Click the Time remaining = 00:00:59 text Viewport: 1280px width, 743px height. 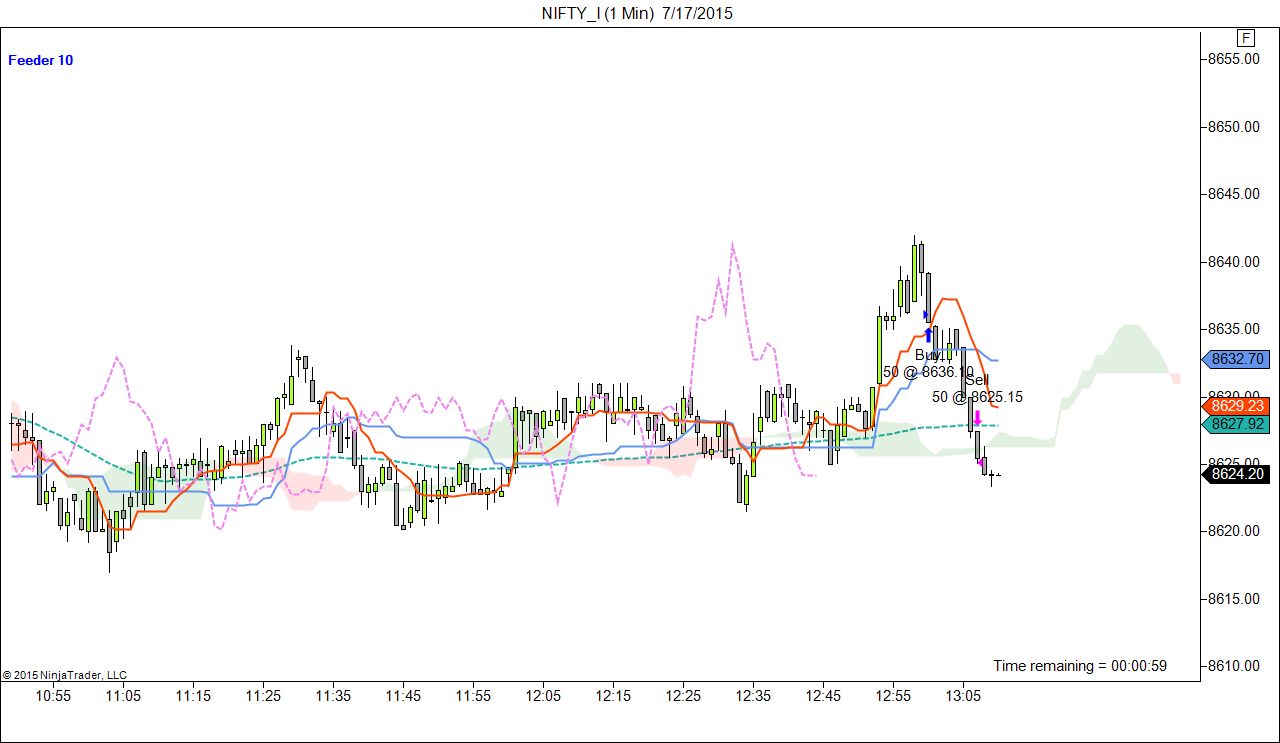1080,666
